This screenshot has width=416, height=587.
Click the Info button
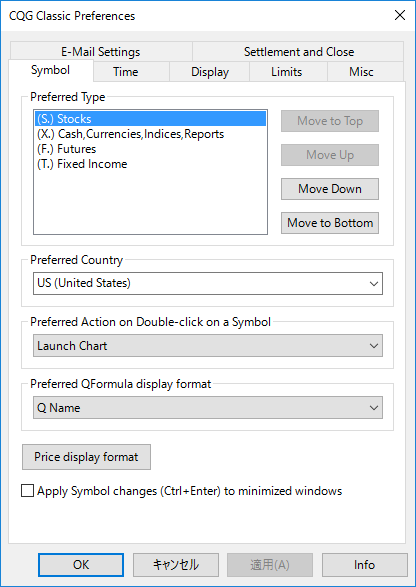[x=365, y=565]
